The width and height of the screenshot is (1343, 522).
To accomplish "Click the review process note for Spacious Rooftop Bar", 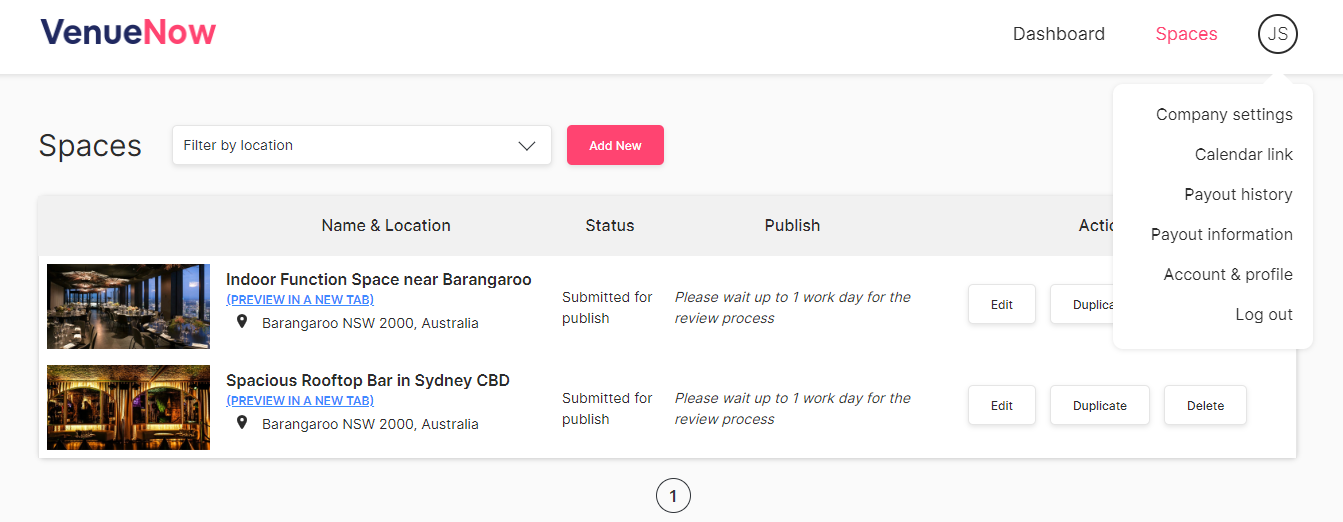I will [x=793, y=408].
